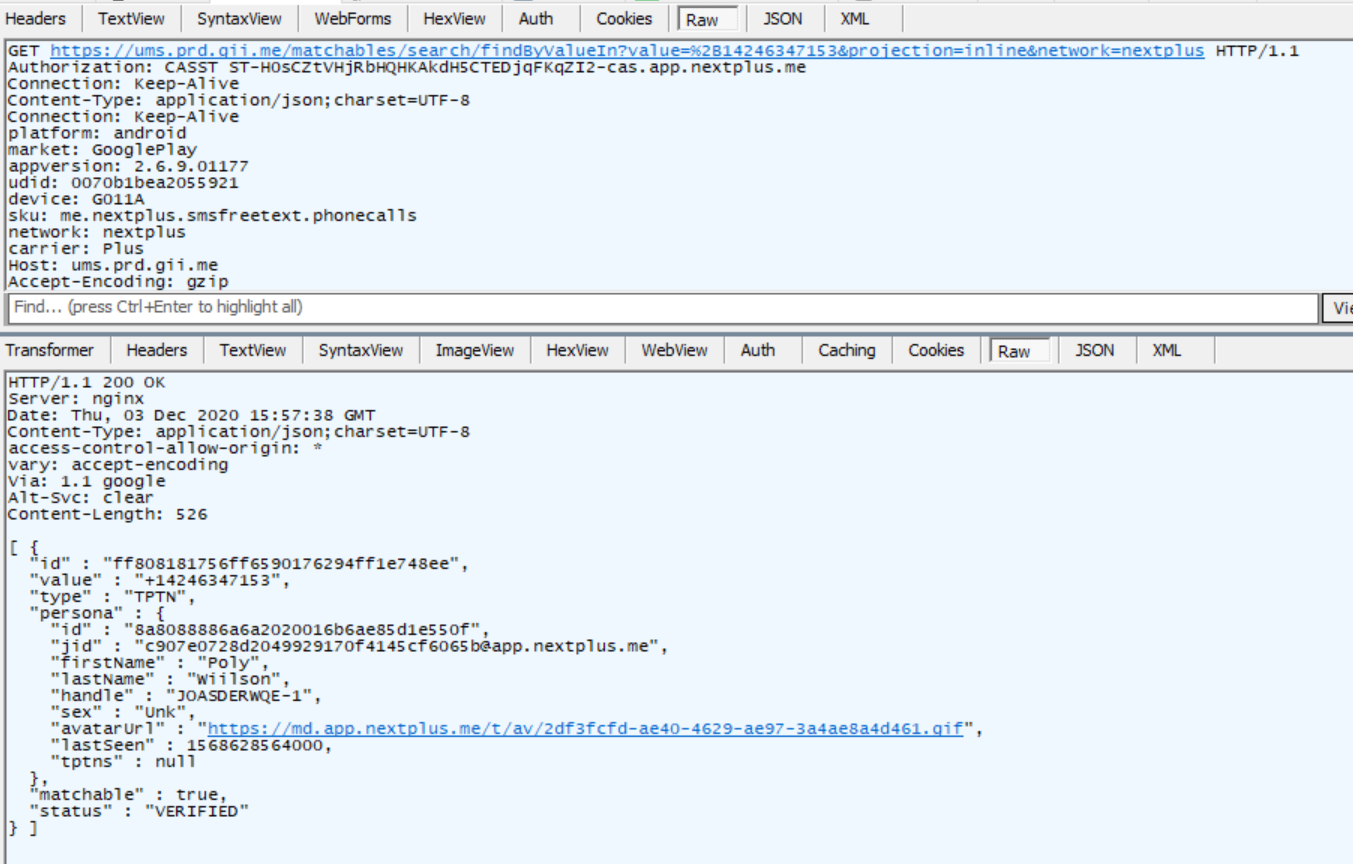Select the response TextView tab
Screen dimensions: 1353x864
pyautogui.click(x=252, y=350)
